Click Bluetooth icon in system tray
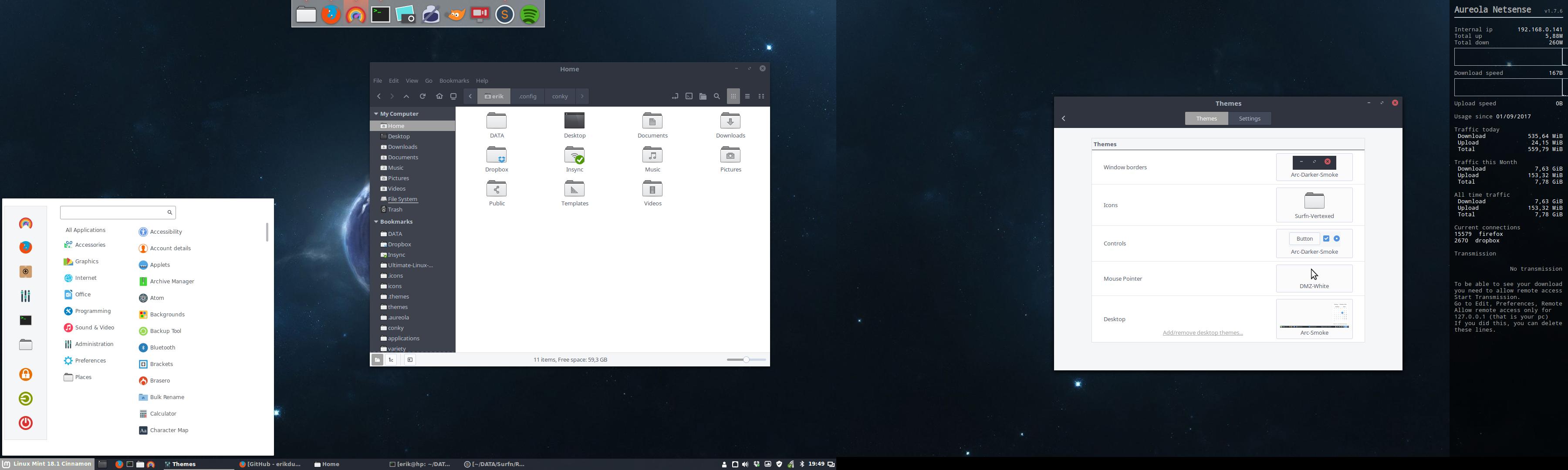This screenshot has height=470, width=1568. click(x=802, y=464)
